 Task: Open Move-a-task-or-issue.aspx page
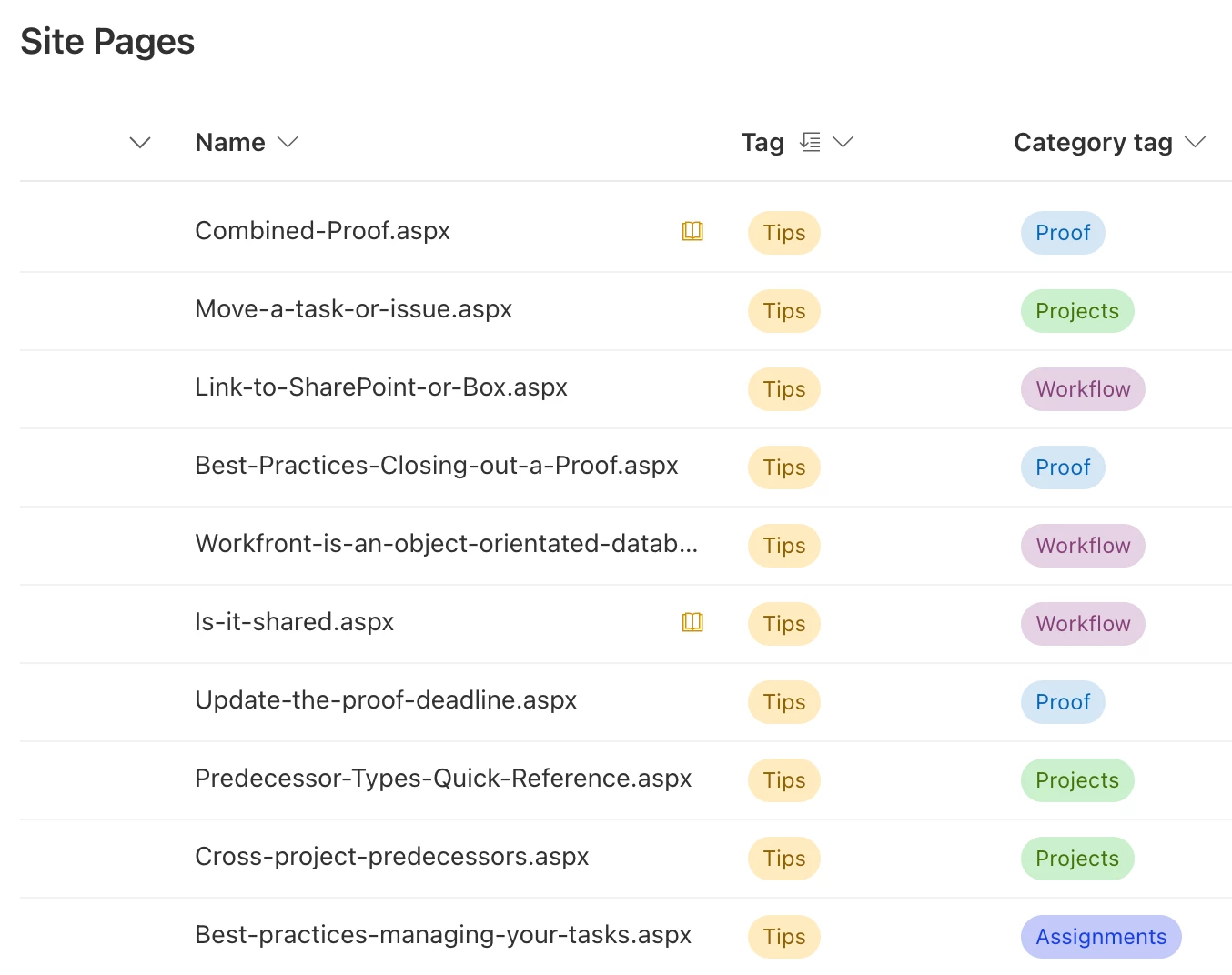pyautogui.click(x=353, y=309)
